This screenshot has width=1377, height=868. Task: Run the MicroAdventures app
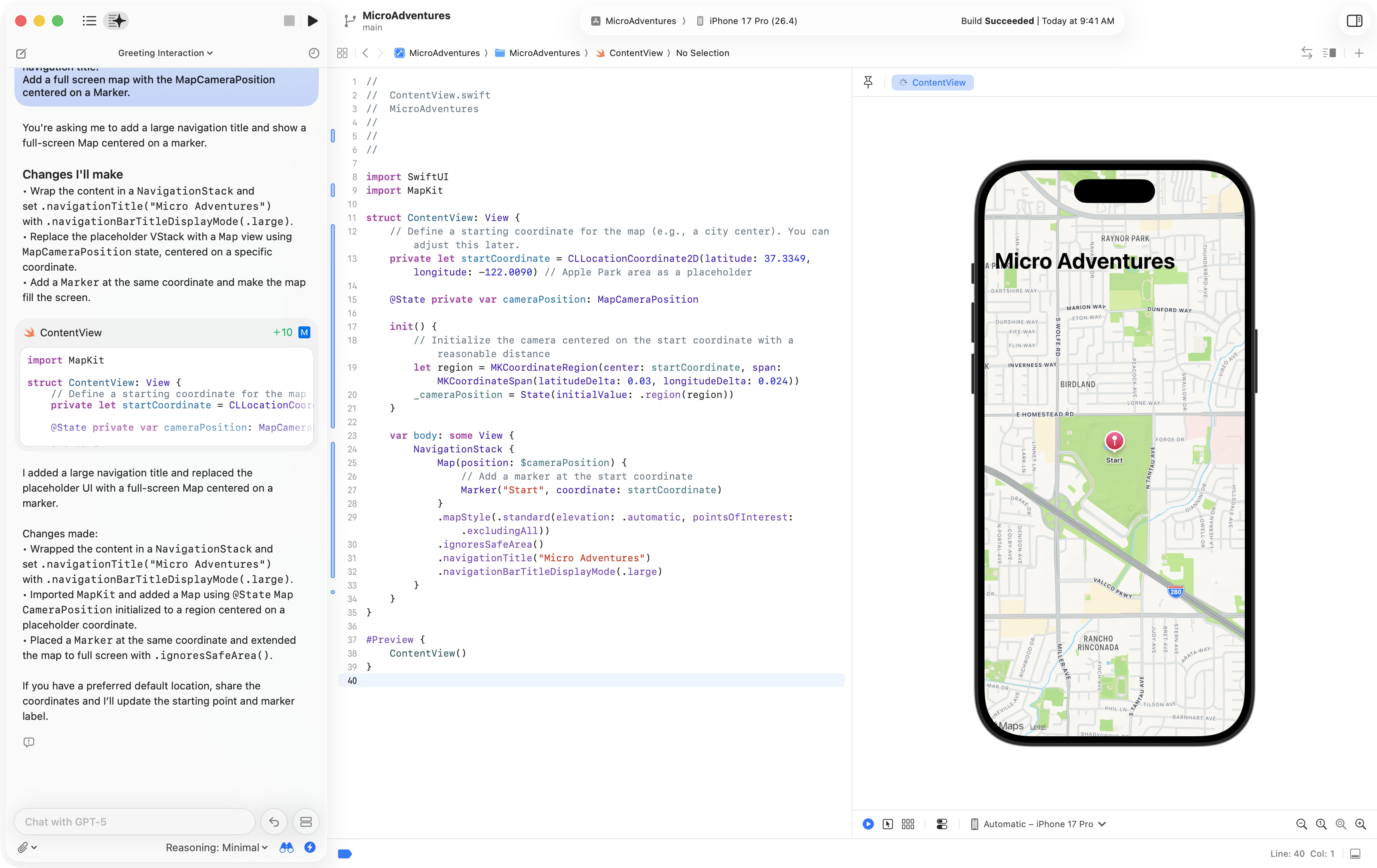click(x=313, y=21)
